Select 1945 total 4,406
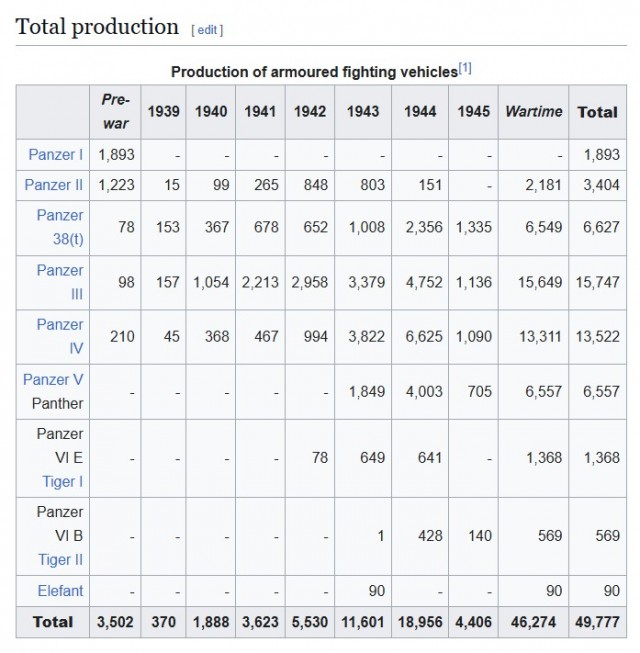 [473, 622]
